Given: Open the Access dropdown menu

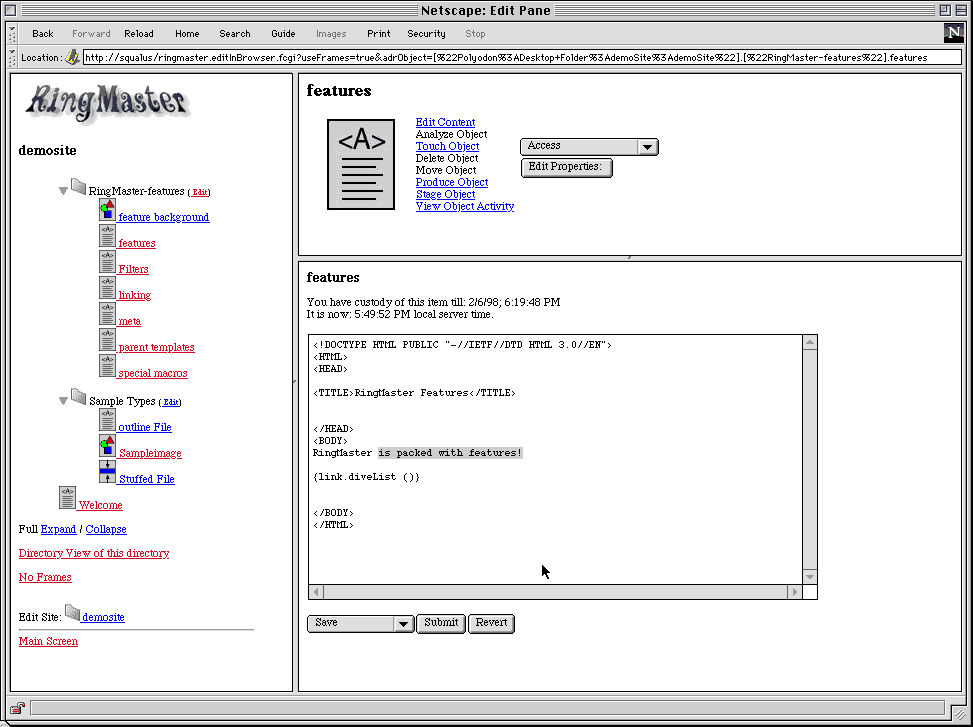Looking at the screenshot, I should coord(589,146).
